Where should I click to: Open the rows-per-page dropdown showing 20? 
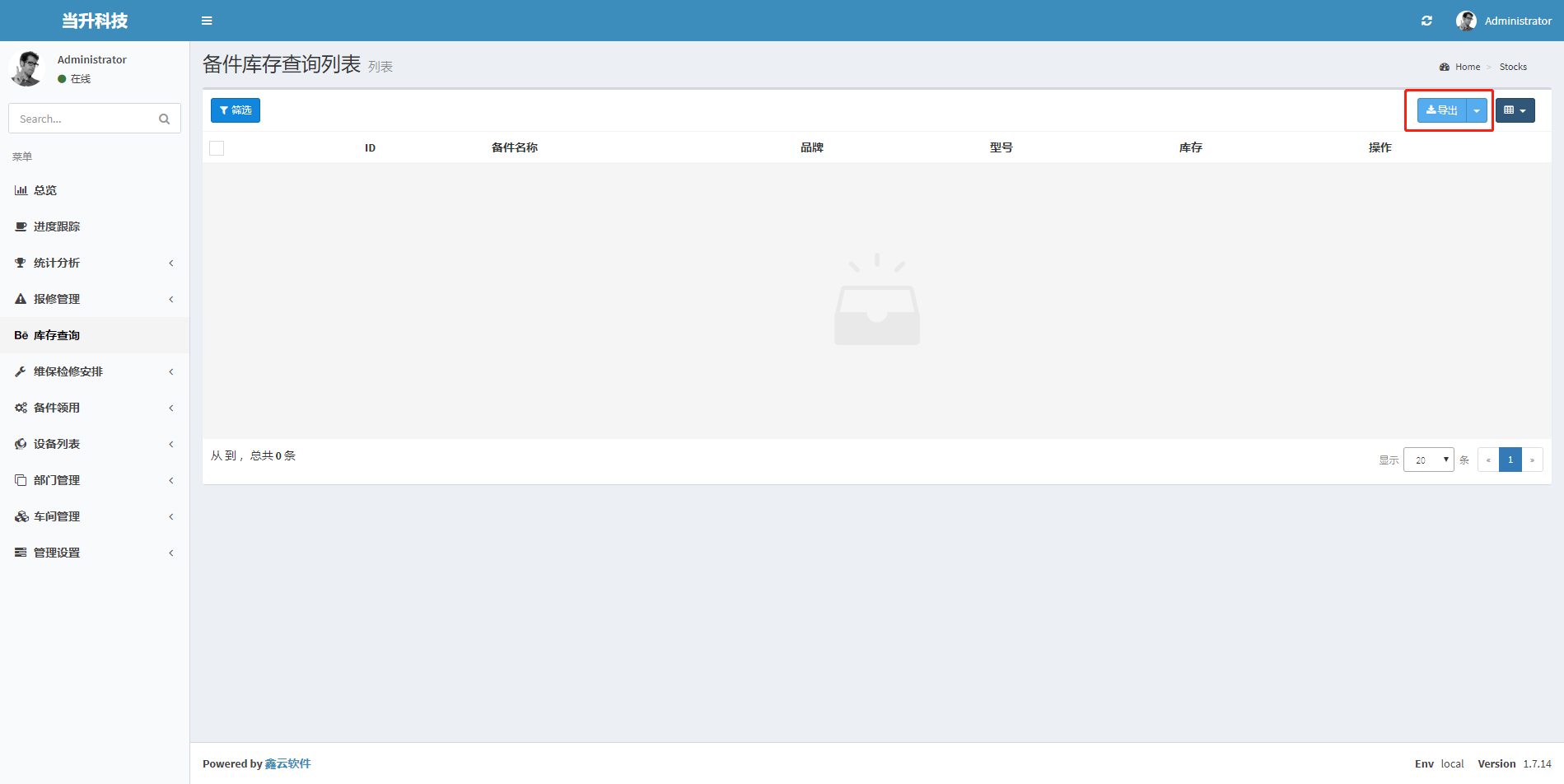coord(1428,460)
